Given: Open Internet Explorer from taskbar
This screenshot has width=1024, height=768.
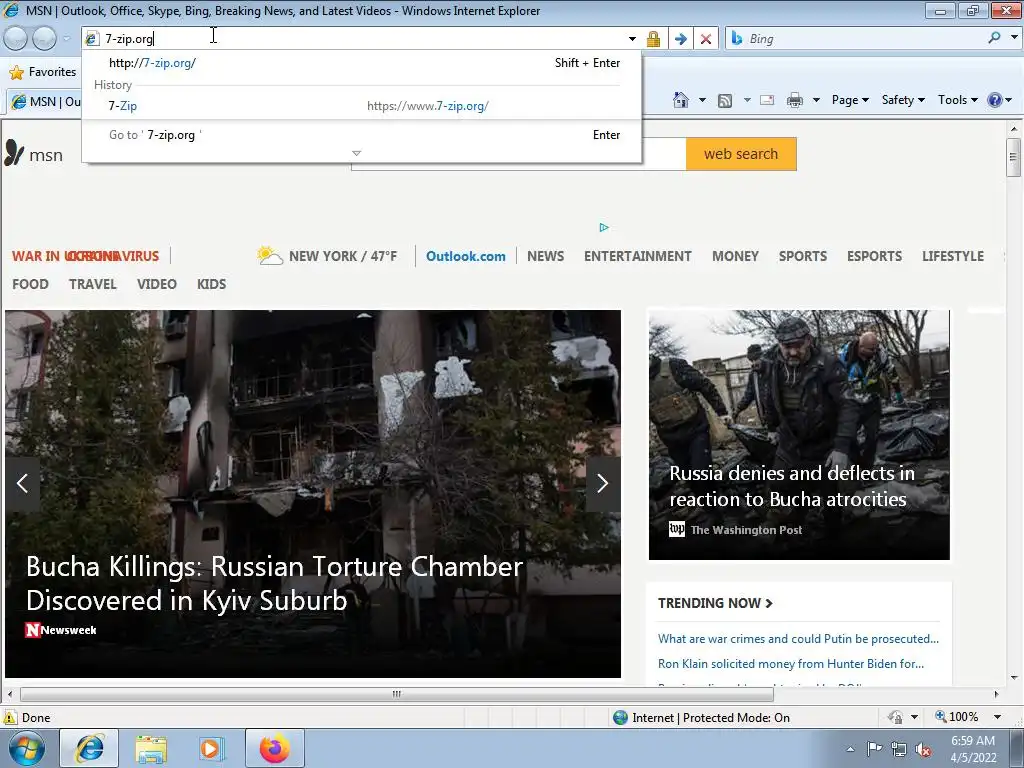Looking at the screenshot, I should click(x=89, y=748).
